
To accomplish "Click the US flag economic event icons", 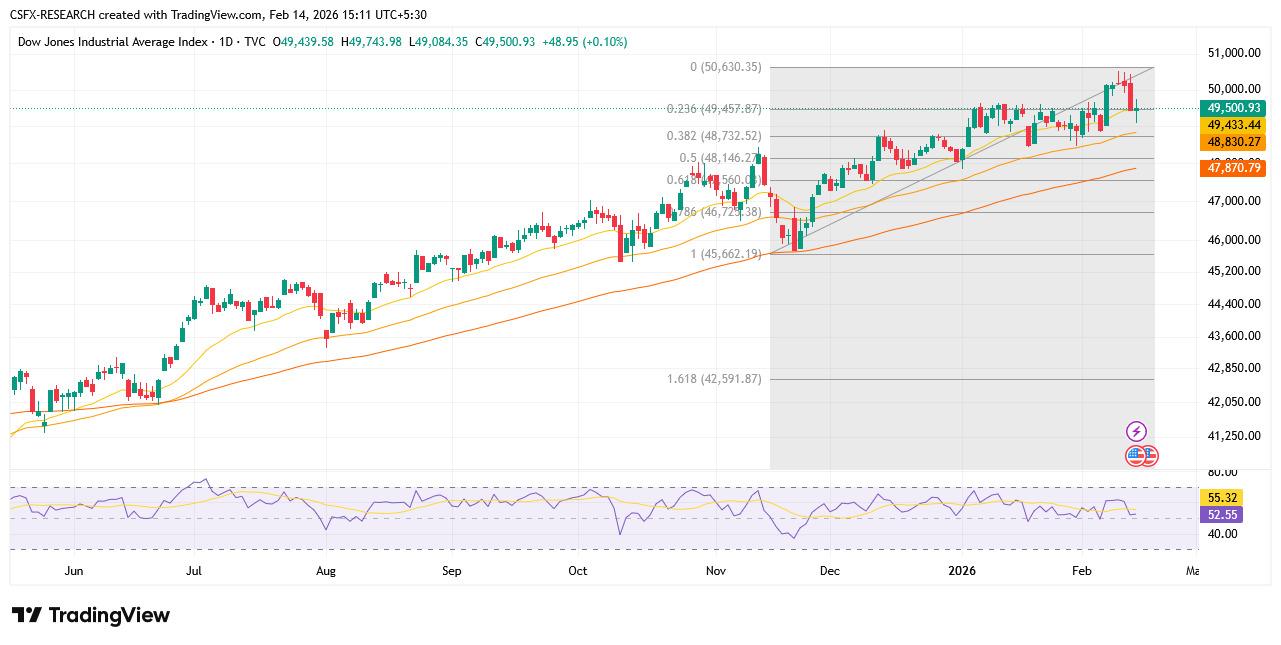I will 1142,456.
